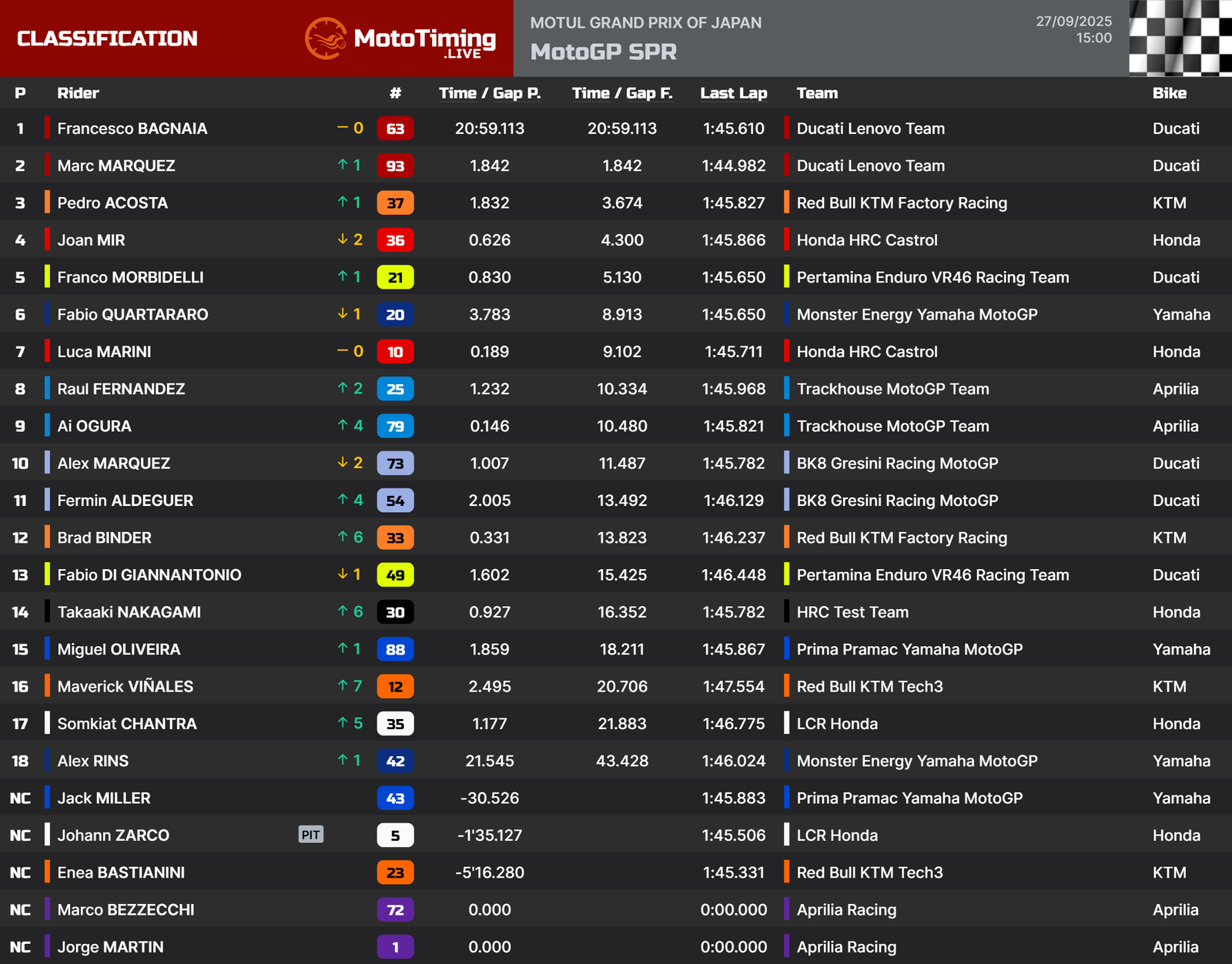Viewport: 1232px width, 964px height.
Task: Click the PIT badge next to Johann Zarco
Action: 310,835
